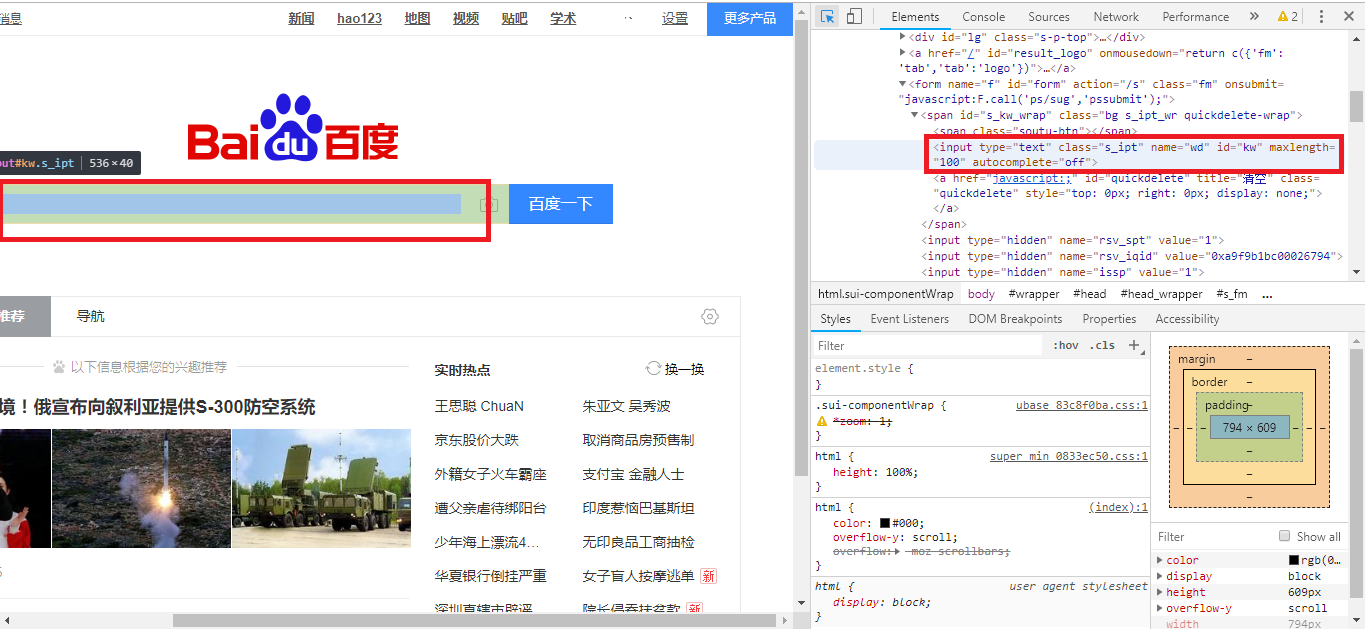Open the warnings count indicator

(x=1287, y=16)
